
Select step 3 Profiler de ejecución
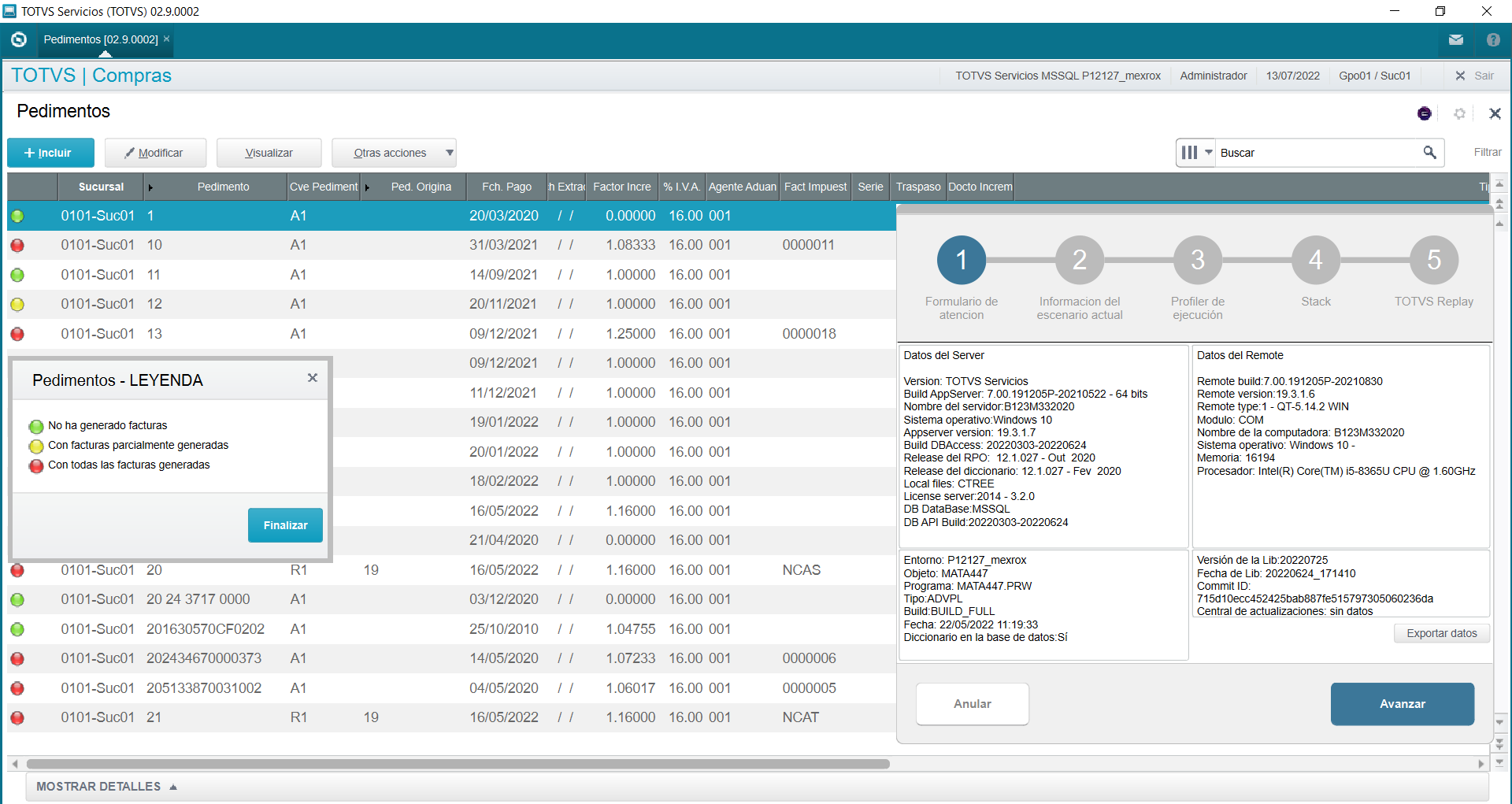[x=1198, y=260]
